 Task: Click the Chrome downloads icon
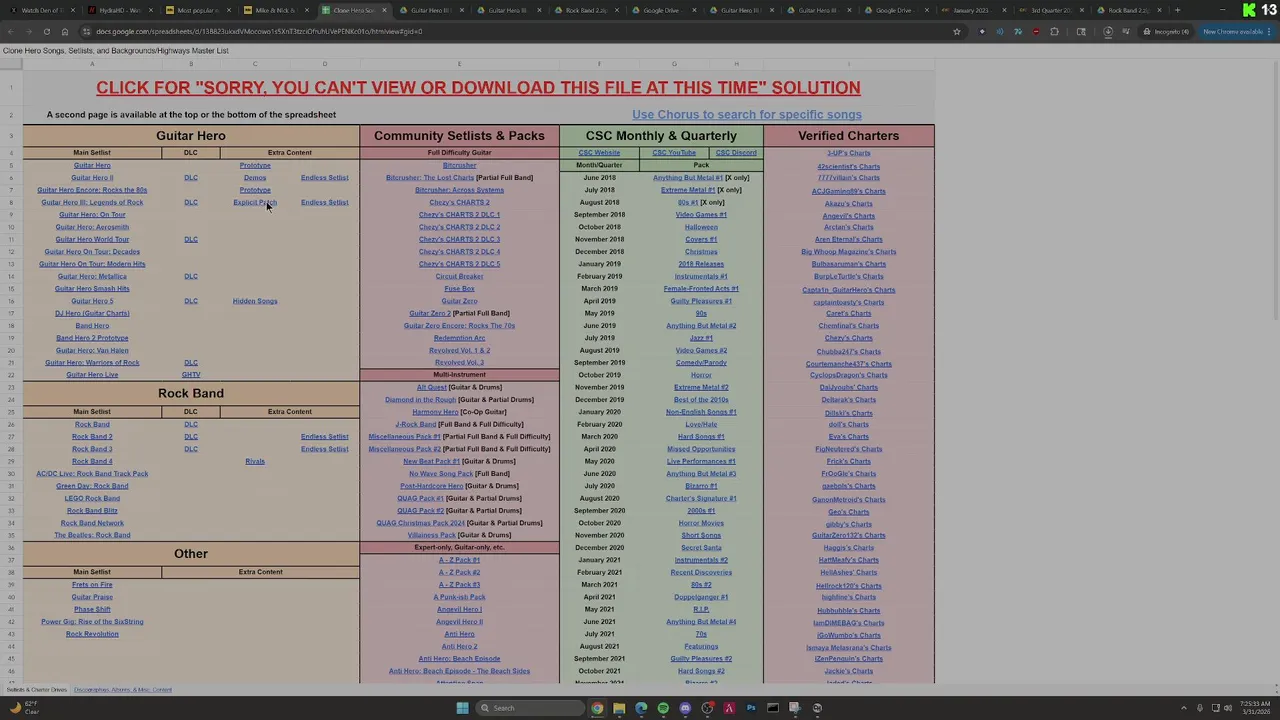coord(1107,31)
